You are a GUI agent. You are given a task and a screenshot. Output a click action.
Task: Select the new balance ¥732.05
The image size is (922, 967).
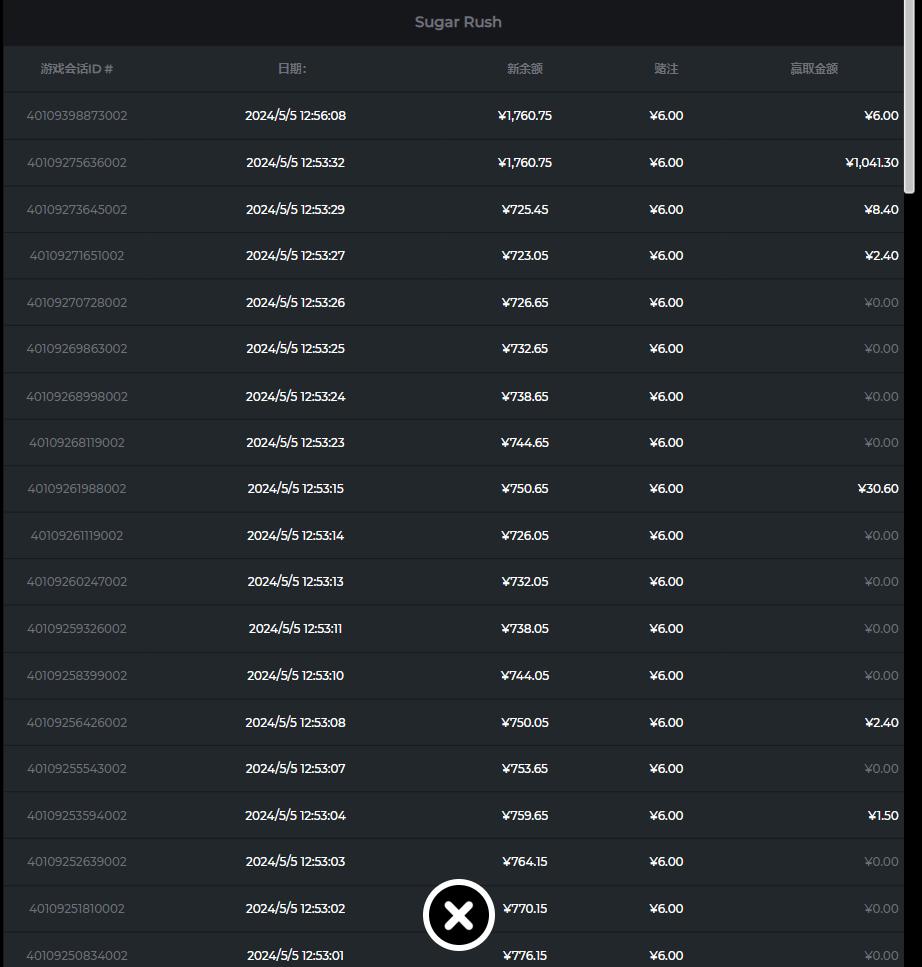click(525, 582)
